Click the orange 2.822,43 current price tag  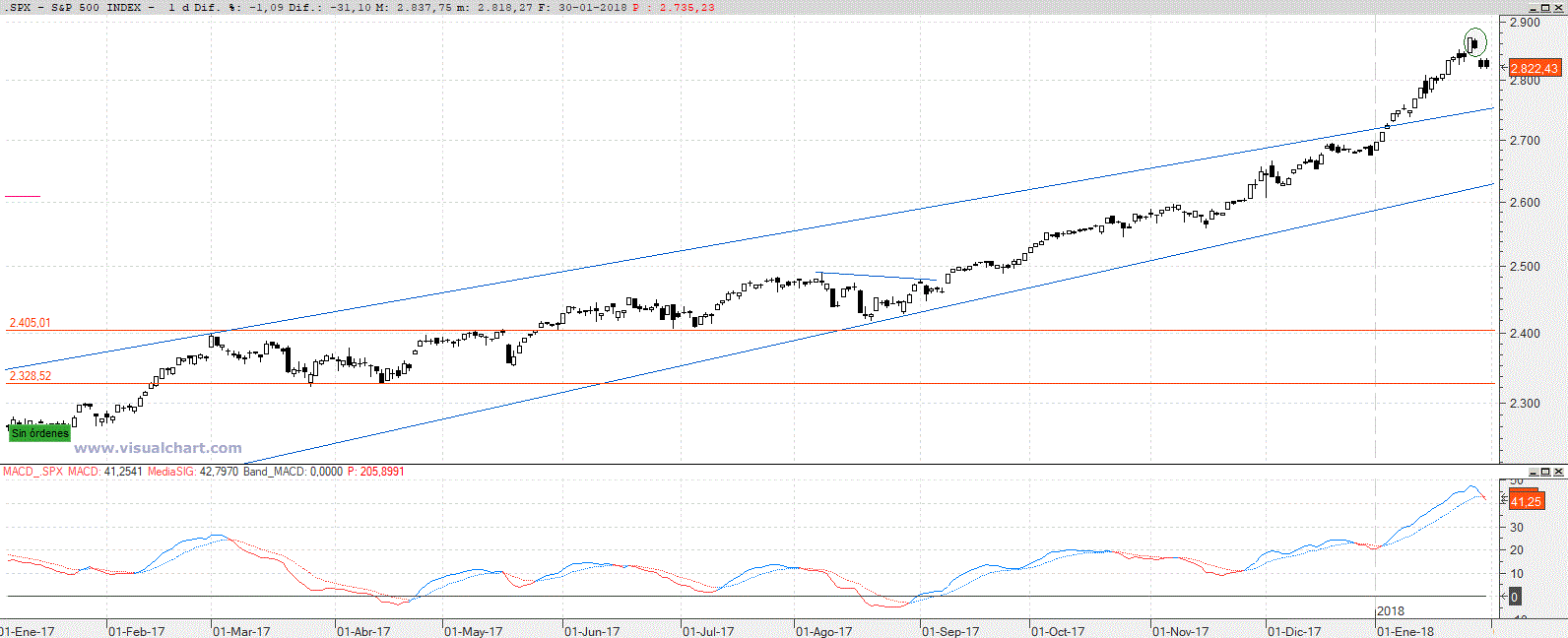[x=1534, y=68]
